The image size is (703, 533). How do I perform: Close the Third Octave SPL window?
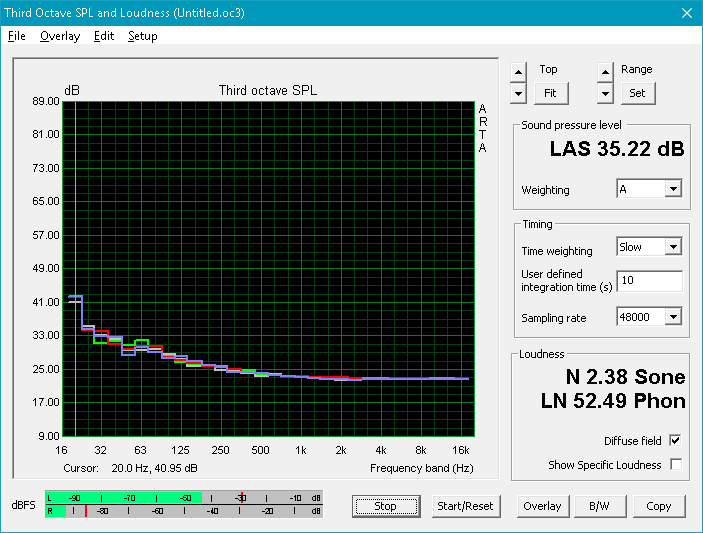coord(687,13)
